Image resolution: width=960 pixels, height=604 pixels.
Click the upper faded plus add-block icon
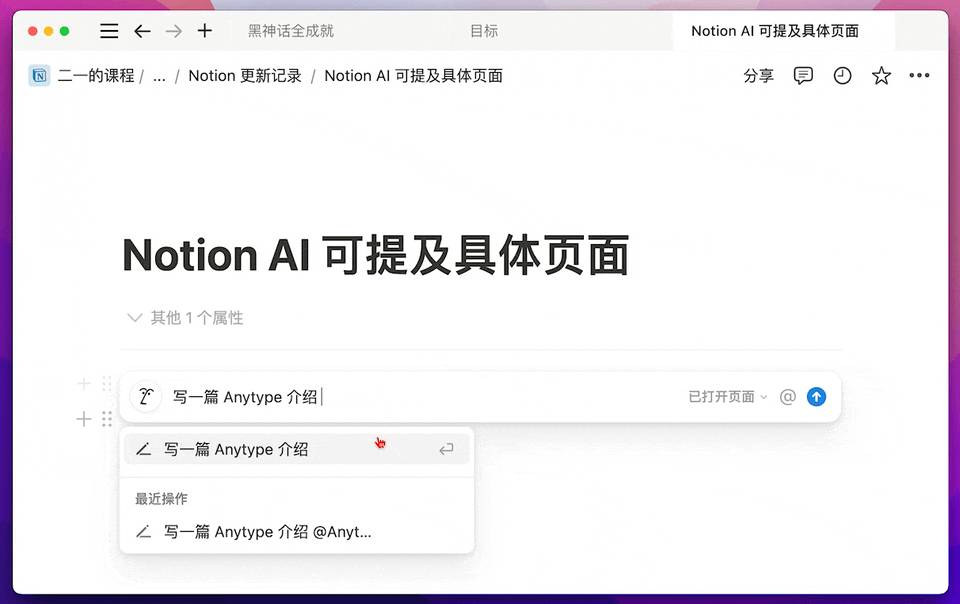[x=84, y=384]
